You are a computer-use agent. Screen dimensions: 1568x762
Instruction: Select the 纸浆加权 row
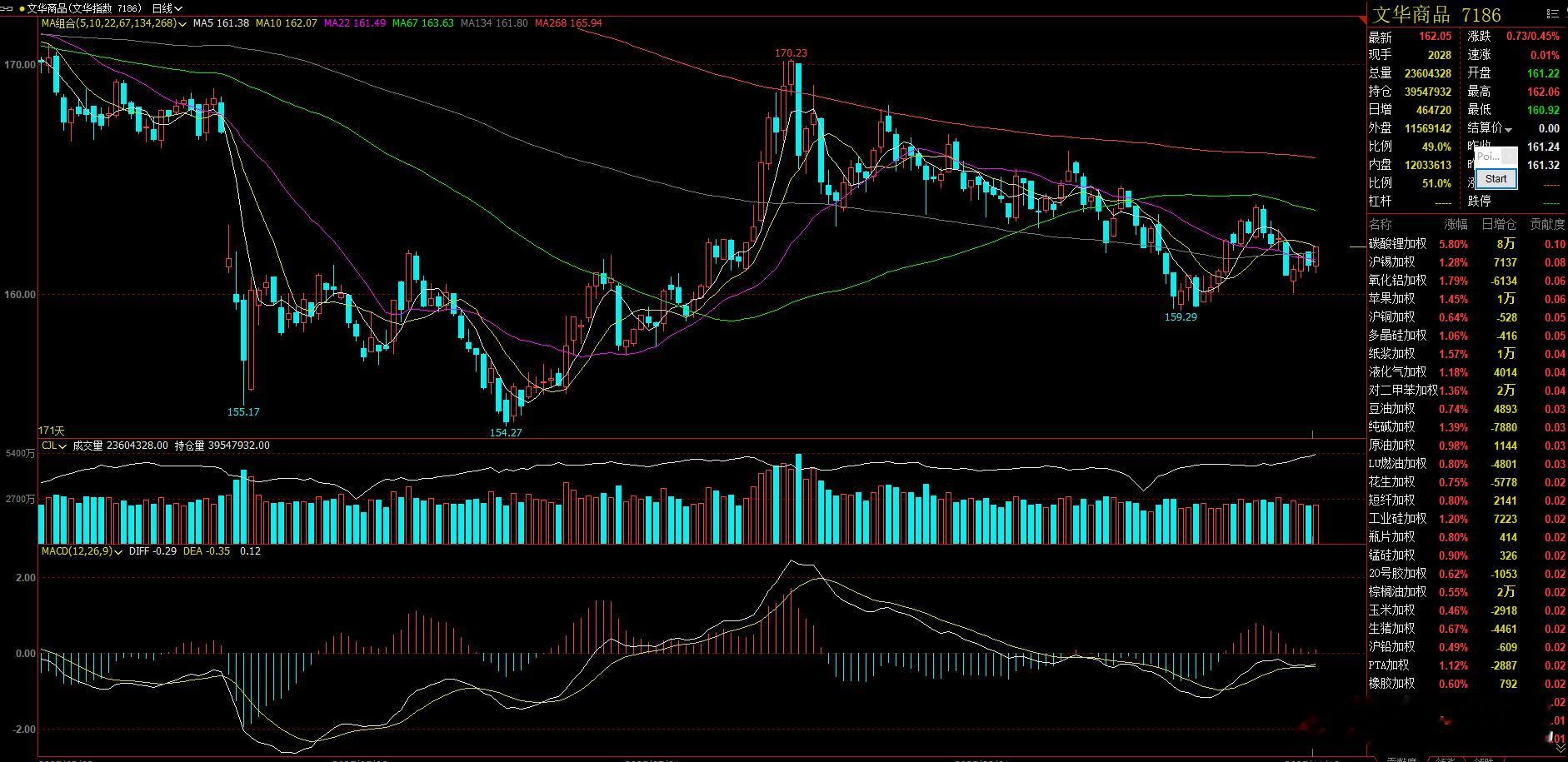point(1467,354)
